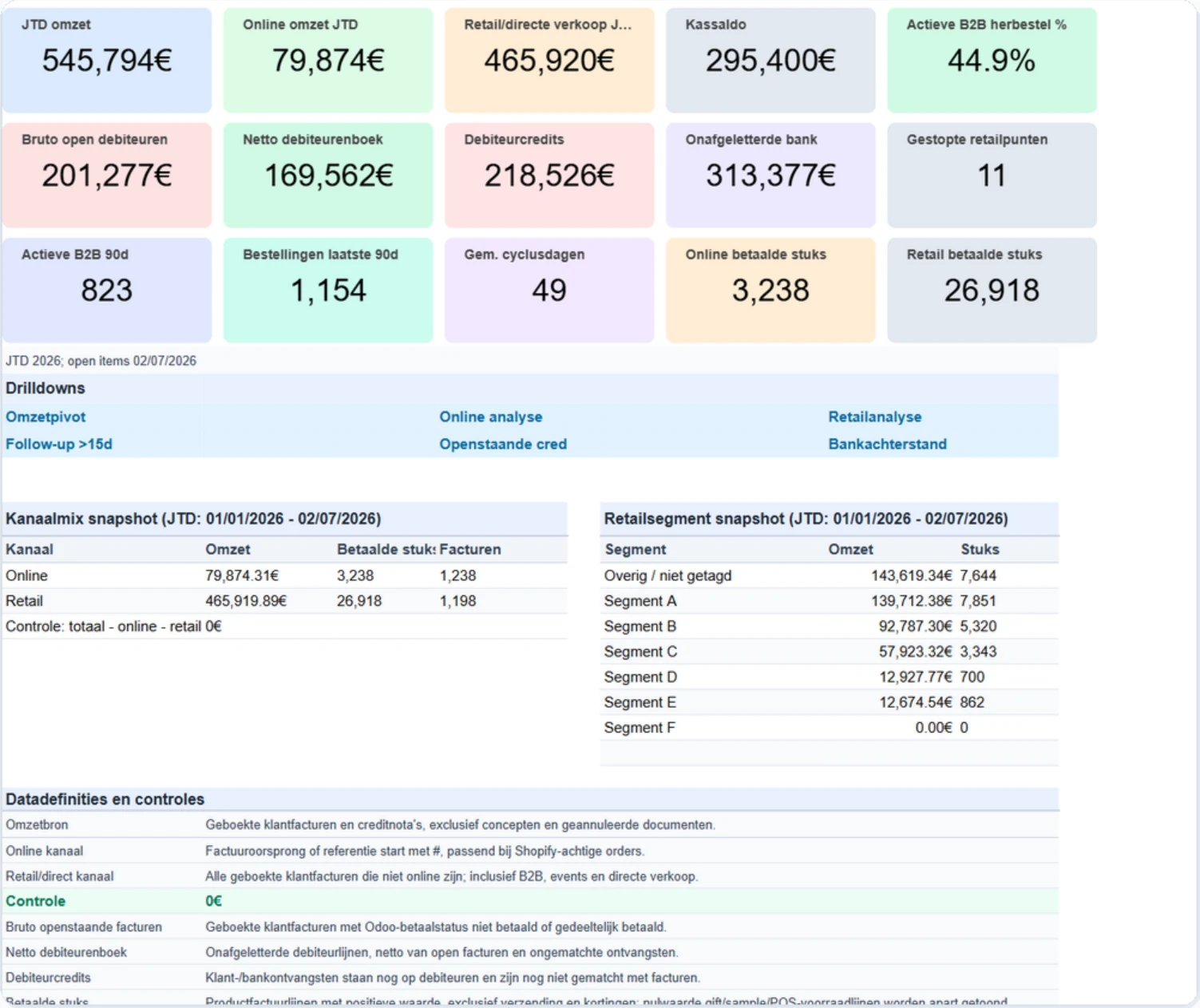Select the Onafgeletterde bank card
Screen dimensions: 1200x1008
770,176
